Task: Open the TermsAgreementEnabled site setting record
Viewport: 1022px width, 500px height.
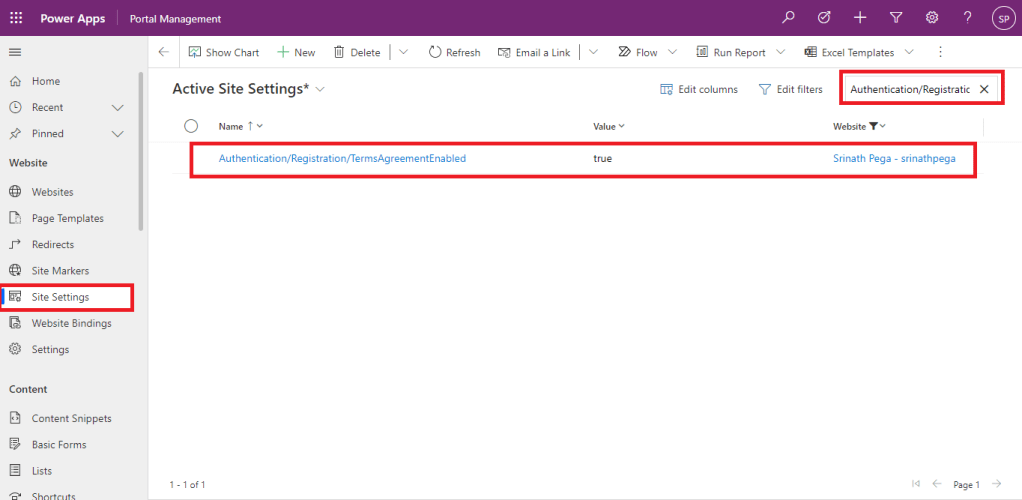Action: tap(342, 158)
